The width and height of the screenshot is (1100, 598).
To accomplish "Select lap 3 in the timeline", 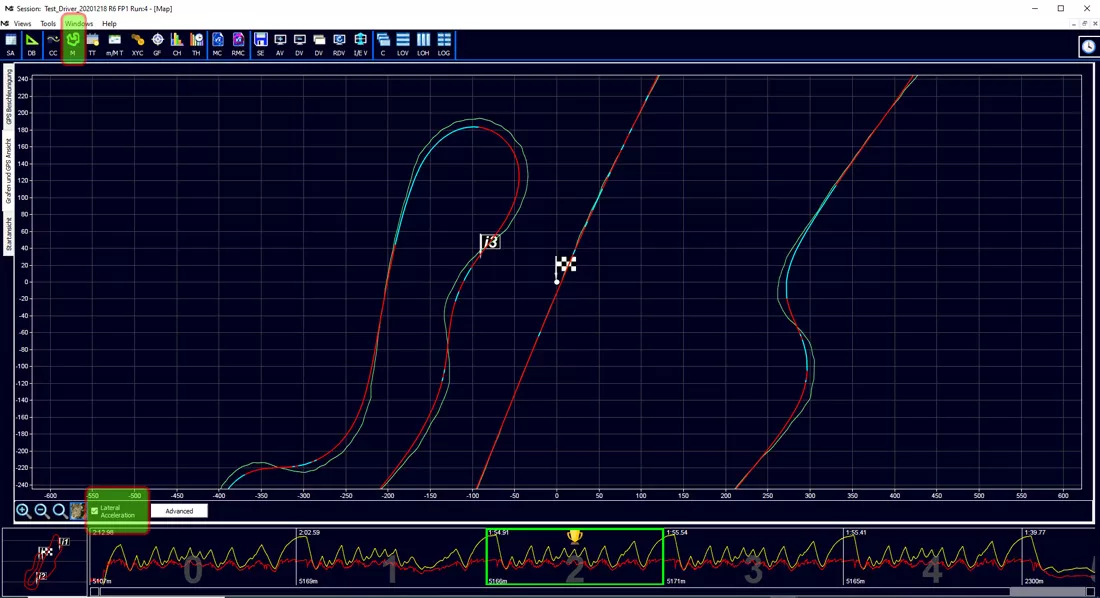I will point(753,557).
